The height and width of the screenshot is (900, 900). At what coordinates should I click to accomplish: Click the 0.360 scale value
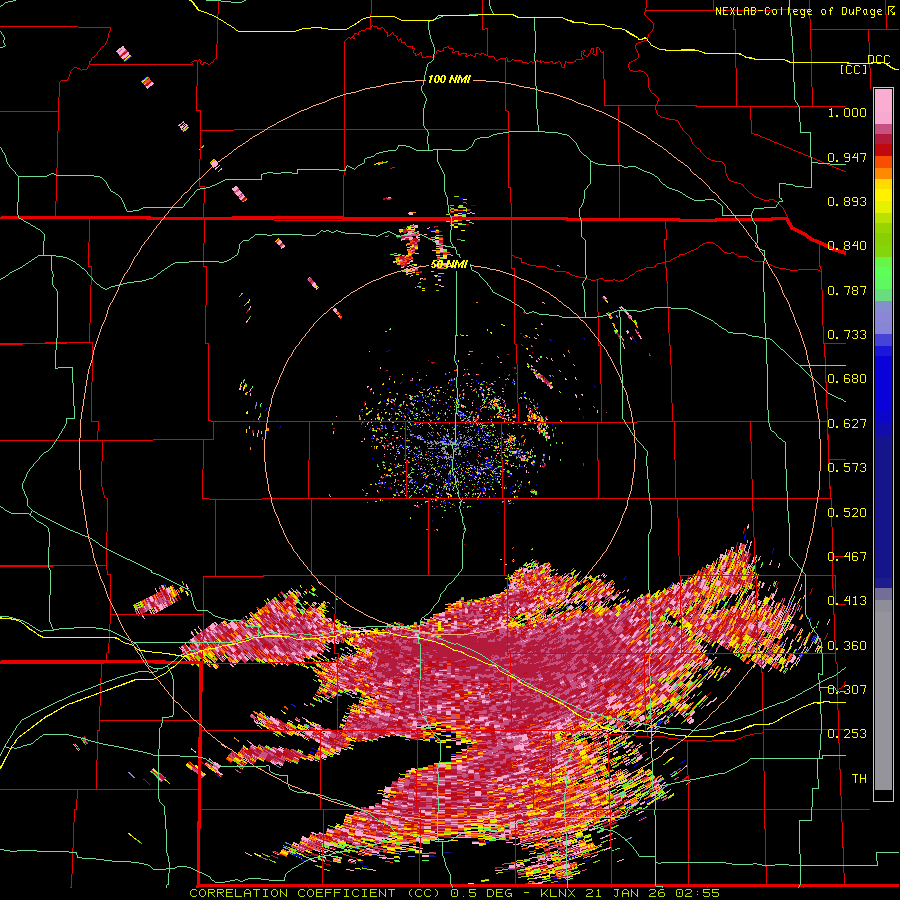[847, 646]
